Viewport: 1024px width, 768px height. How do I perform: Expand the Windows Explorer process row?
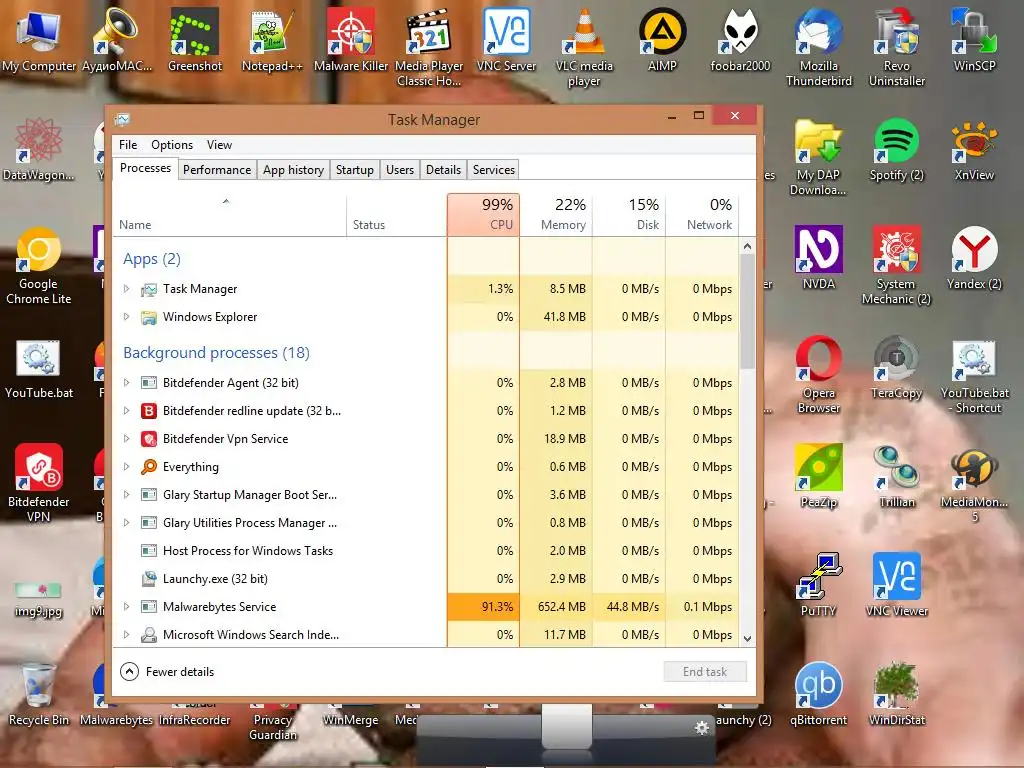127,317
